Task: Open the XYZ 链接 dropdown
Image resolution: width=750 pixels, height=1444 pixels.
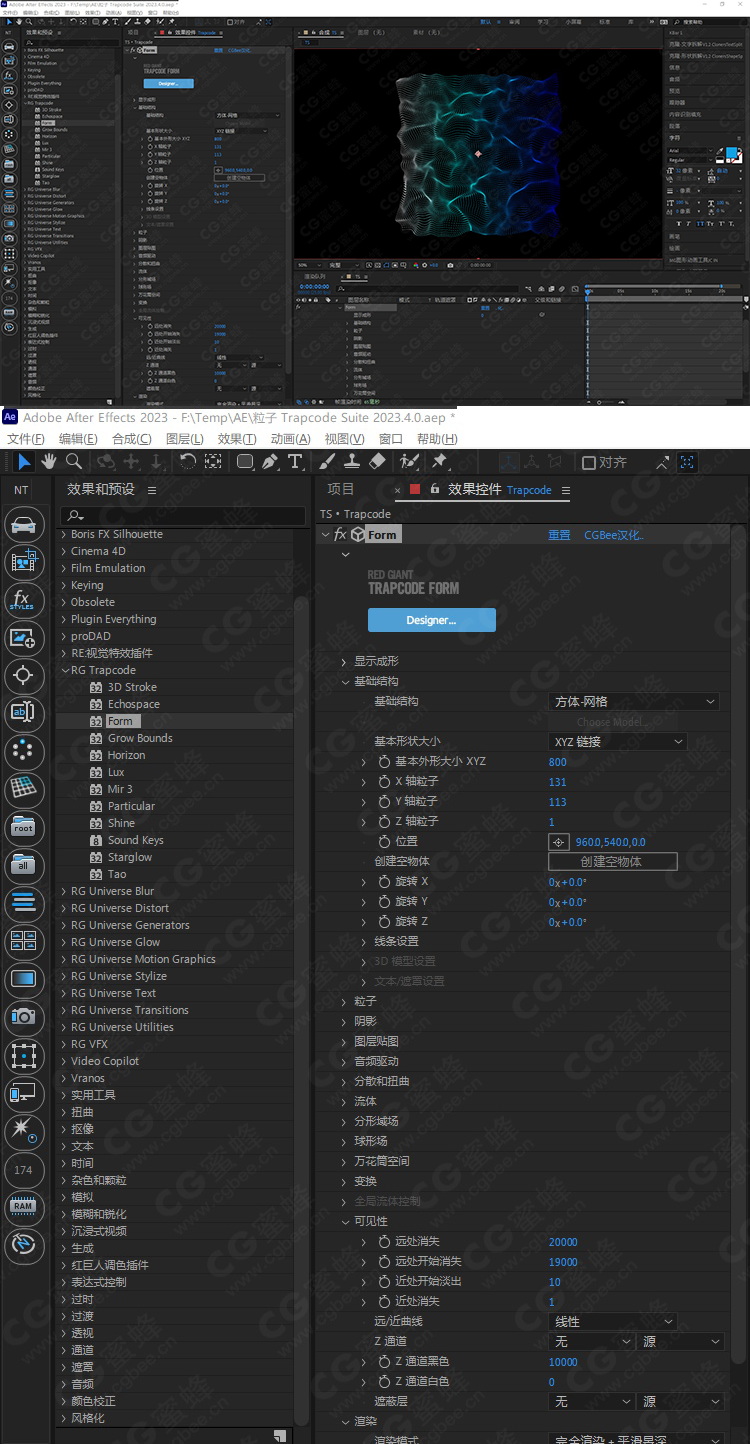Action: [x=618, y=742]
